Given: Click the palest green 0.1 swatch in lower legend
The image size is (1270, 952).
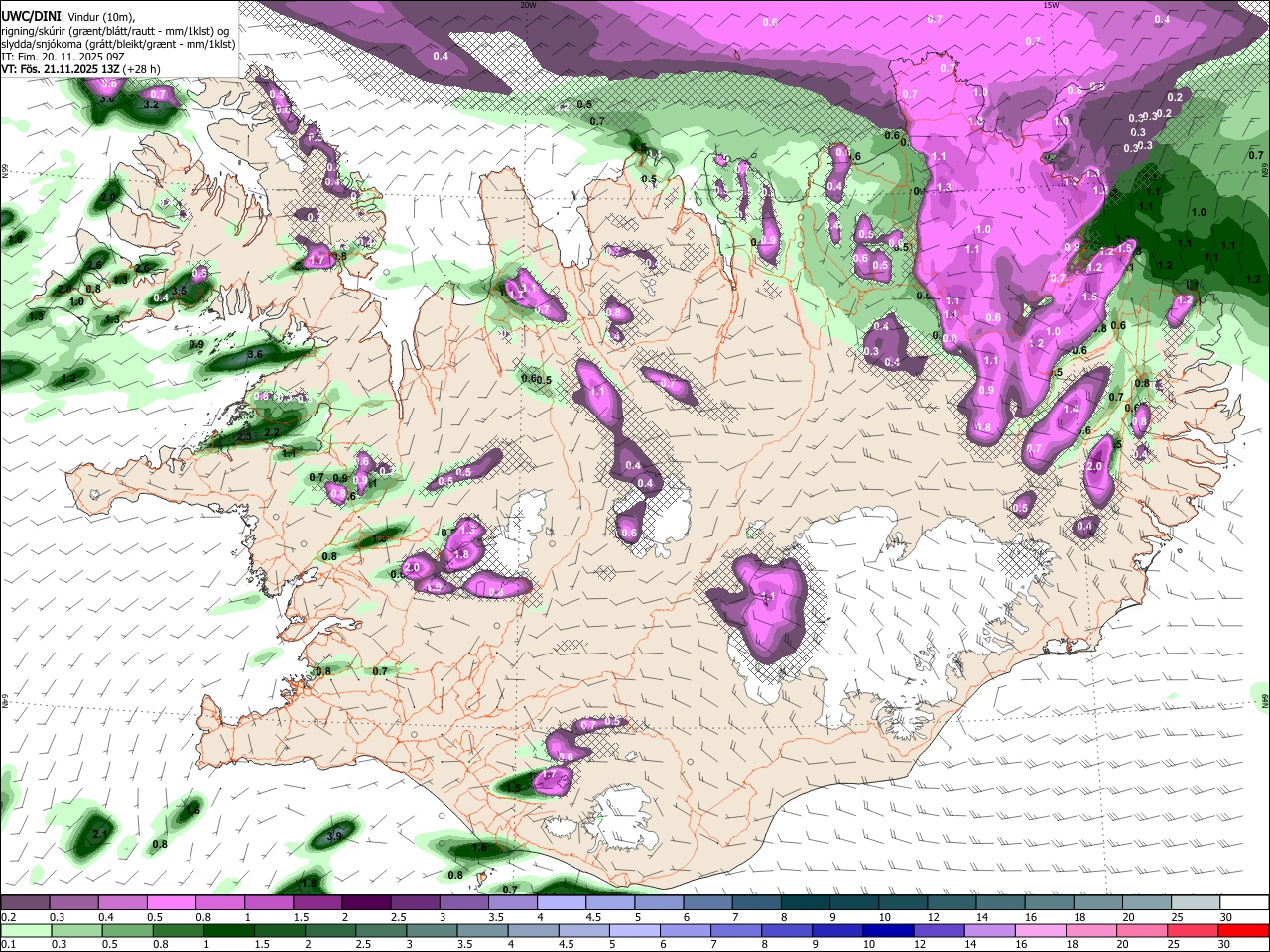Looking at the screenshot, I should point(26,930).
